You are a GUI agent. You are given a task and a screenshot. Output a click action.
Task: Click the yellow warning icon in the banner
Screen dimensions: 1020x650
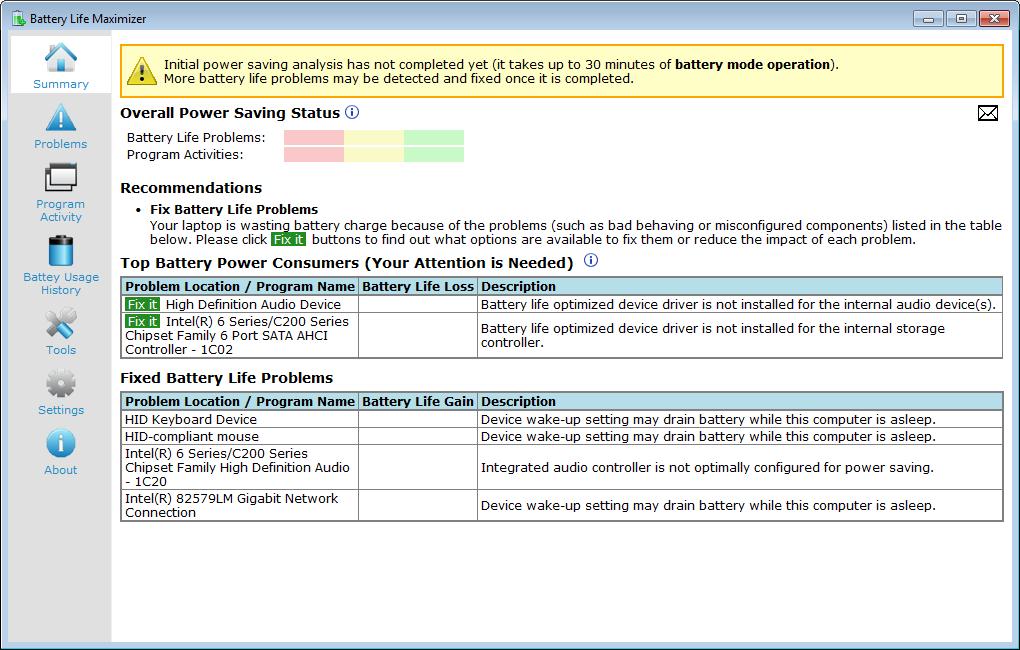pos(142,71)
